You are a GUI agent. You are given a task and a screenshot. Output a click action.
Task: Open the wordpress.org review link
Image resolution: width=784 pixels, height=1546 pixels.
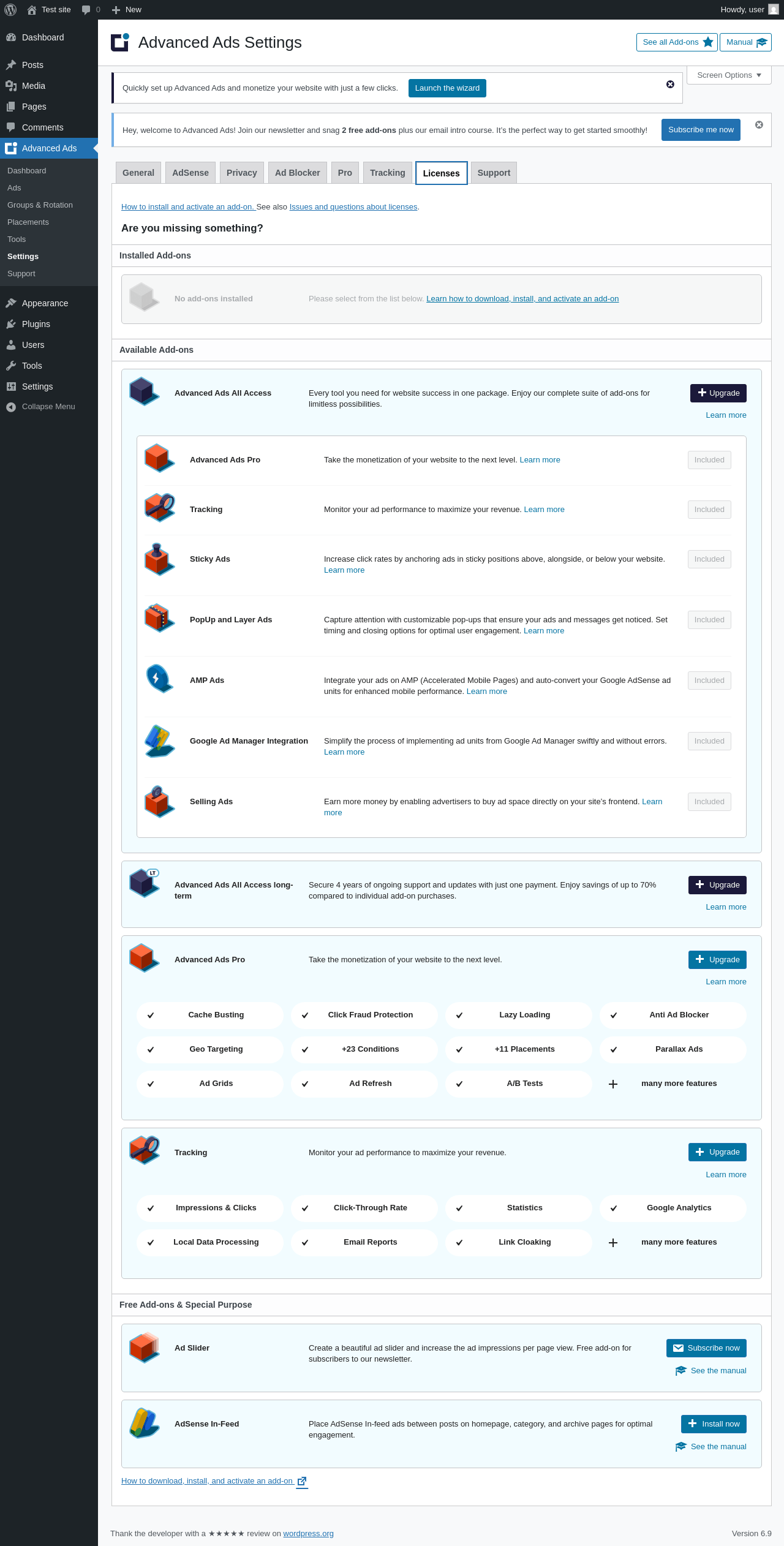click(x=308, y=1534)
